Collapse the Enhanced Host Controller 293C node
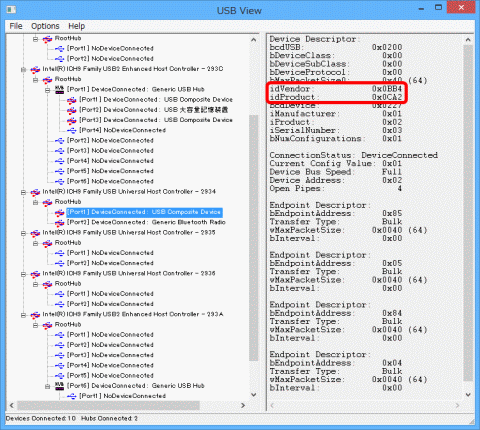The width and height of the screenshot is (480, 430). [x=23, y=69]
